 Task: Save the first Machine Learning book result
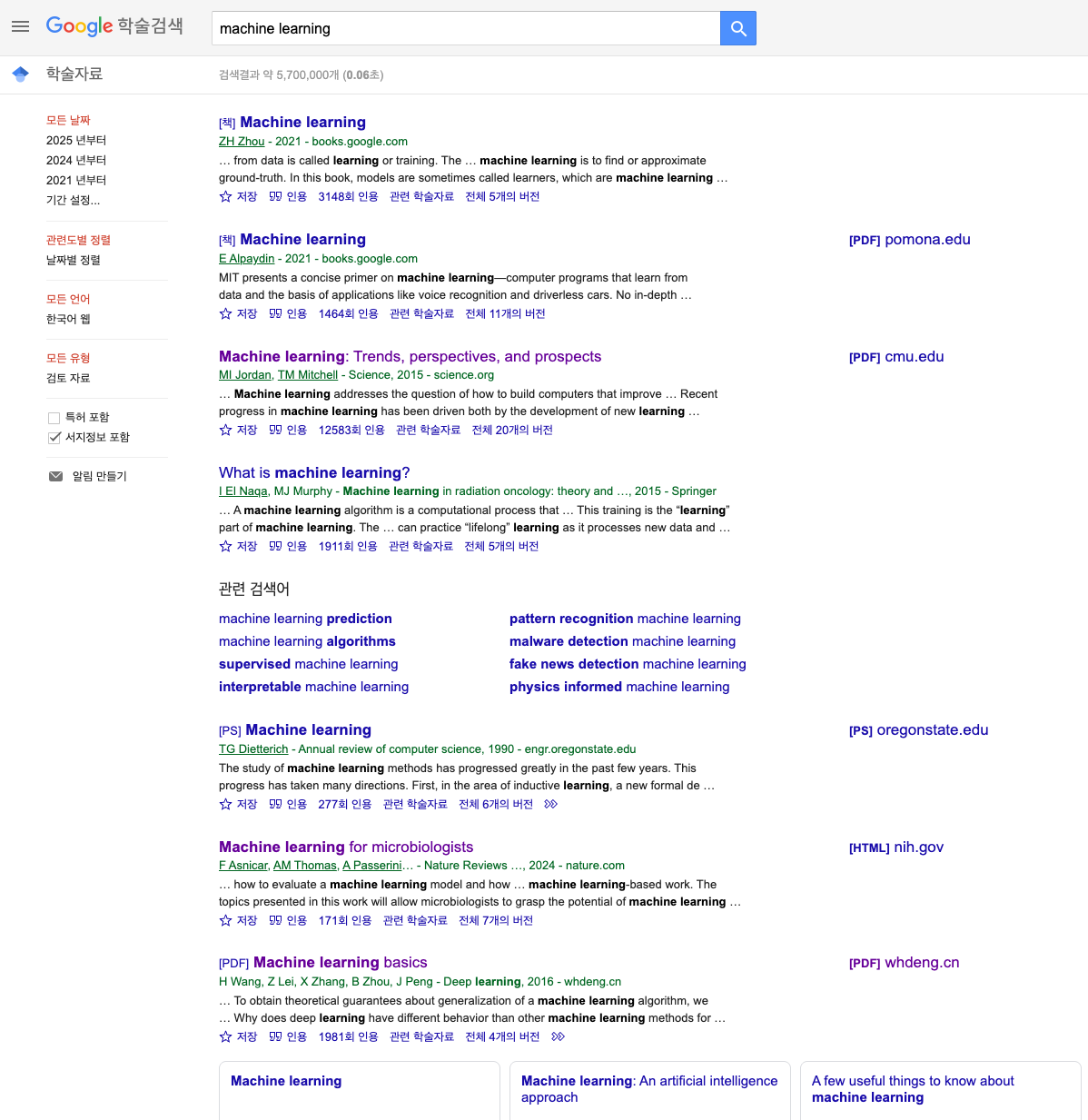point(238,196)
